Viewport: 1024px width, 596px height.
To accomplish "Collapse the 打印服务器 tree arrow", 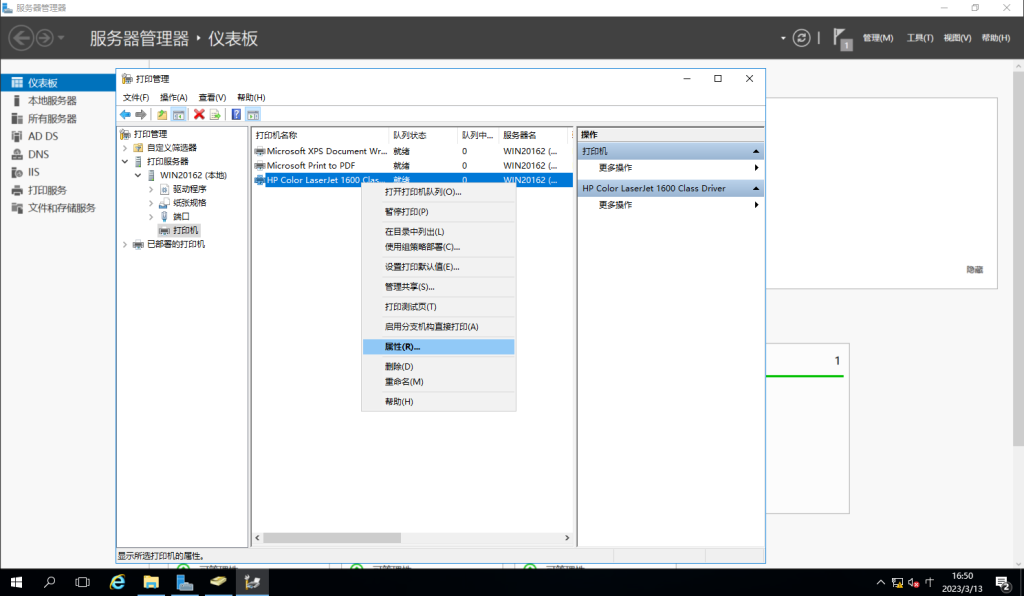I will click(125, 161).
